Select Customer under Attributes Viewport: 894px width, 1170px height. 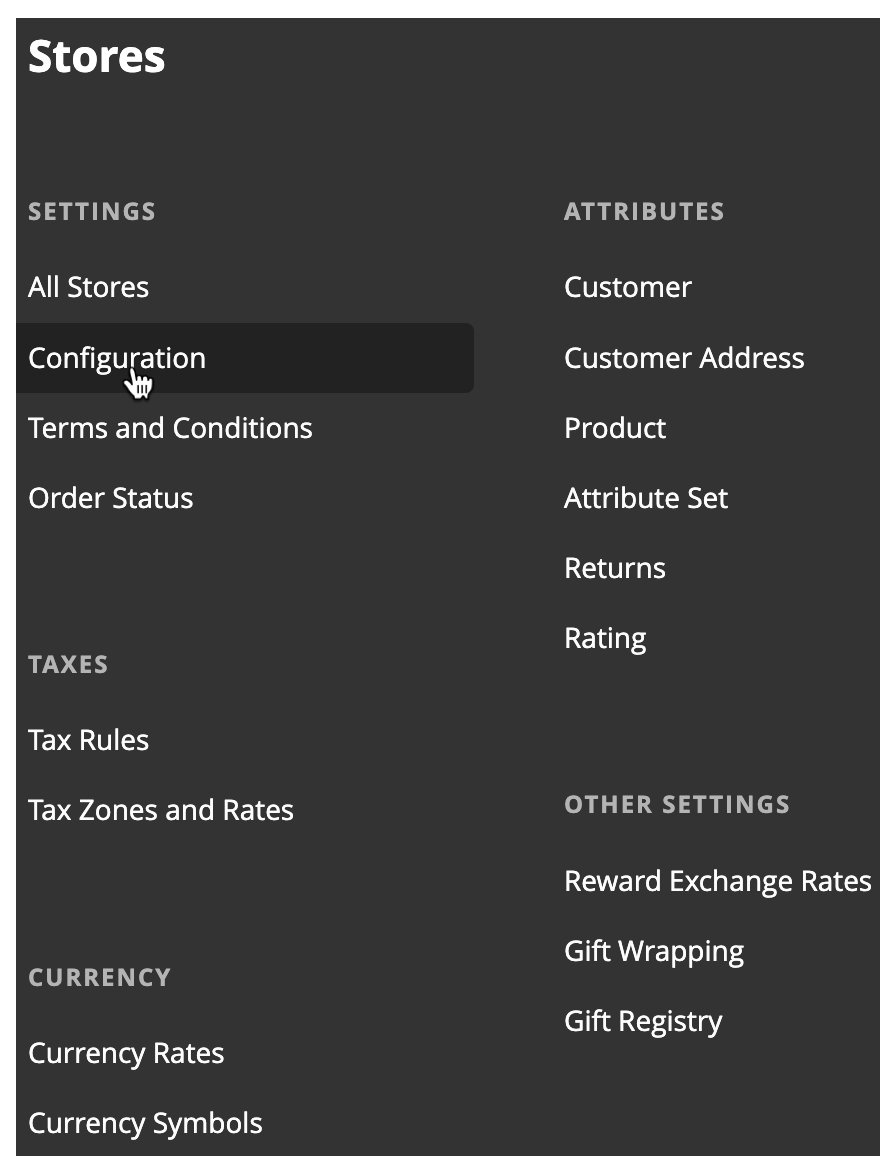pyautogui.click(x=627, y=288)
